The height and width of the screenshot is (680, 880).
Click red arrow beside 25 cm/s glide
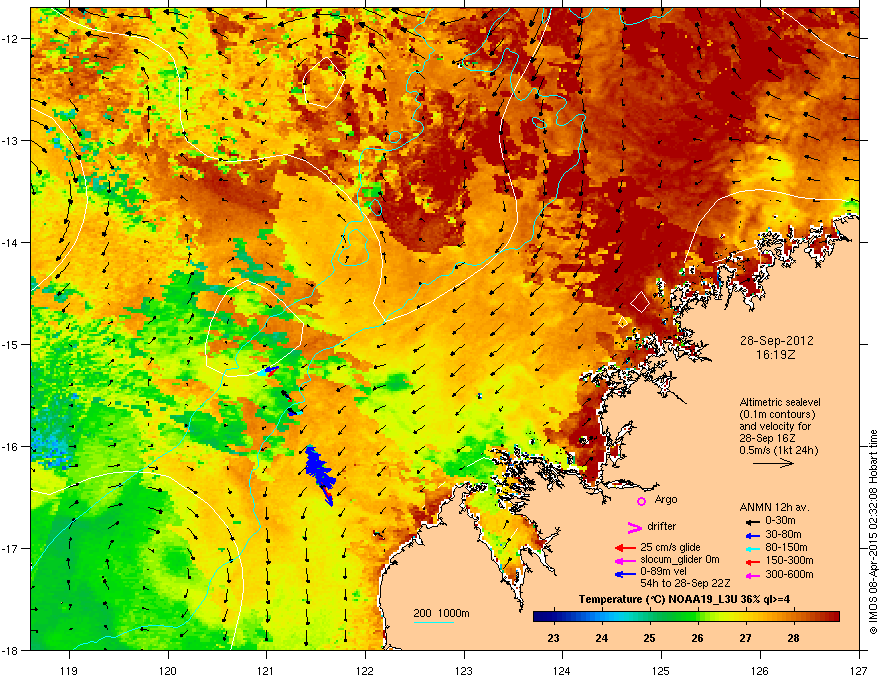coord(625,548)
